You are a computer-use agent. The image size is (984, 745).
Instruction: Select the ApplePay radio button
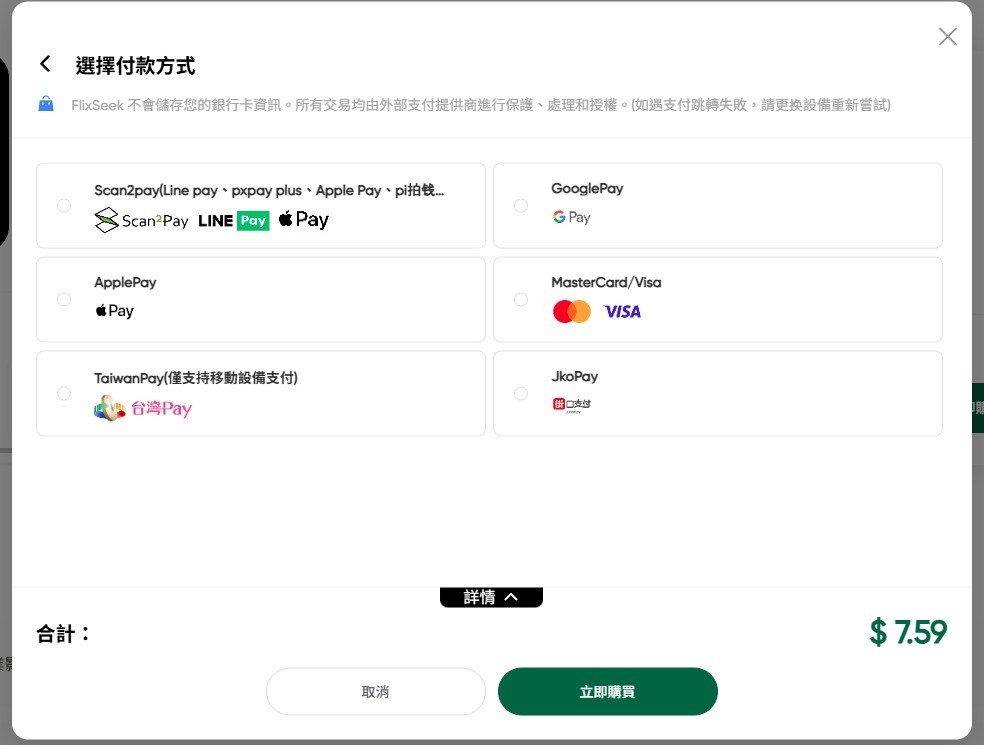click(x=64, y=299)
